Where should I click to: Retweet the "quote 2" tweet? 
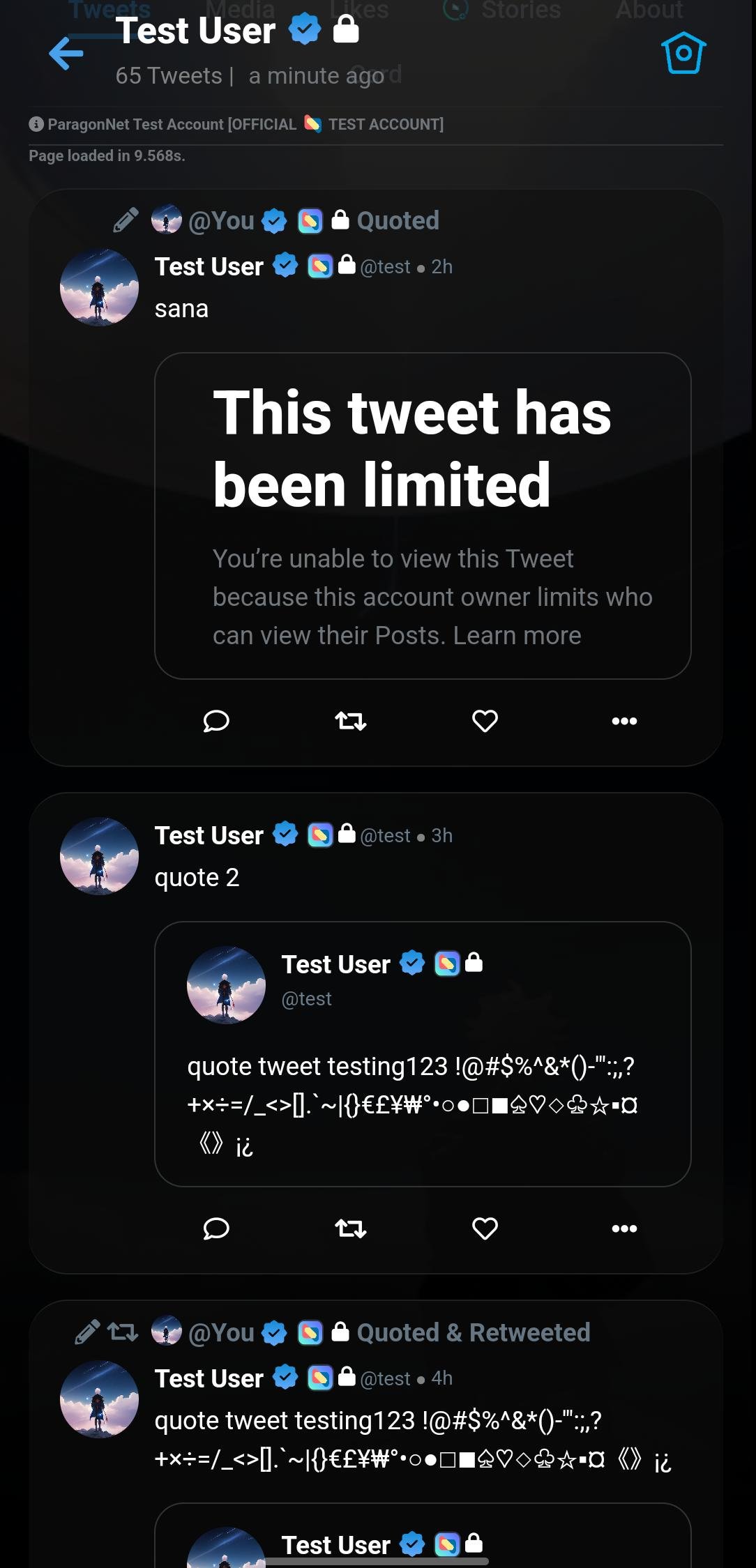point(350,1228)
